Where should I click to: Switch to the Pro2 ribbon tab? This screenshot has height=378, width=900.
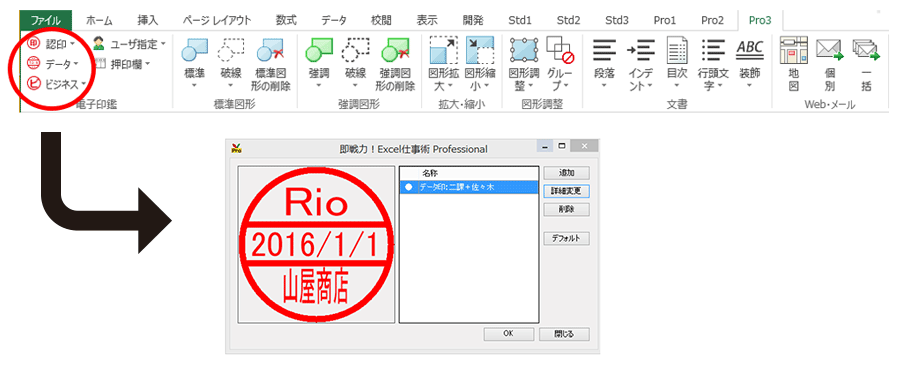[x=712, y=21]
